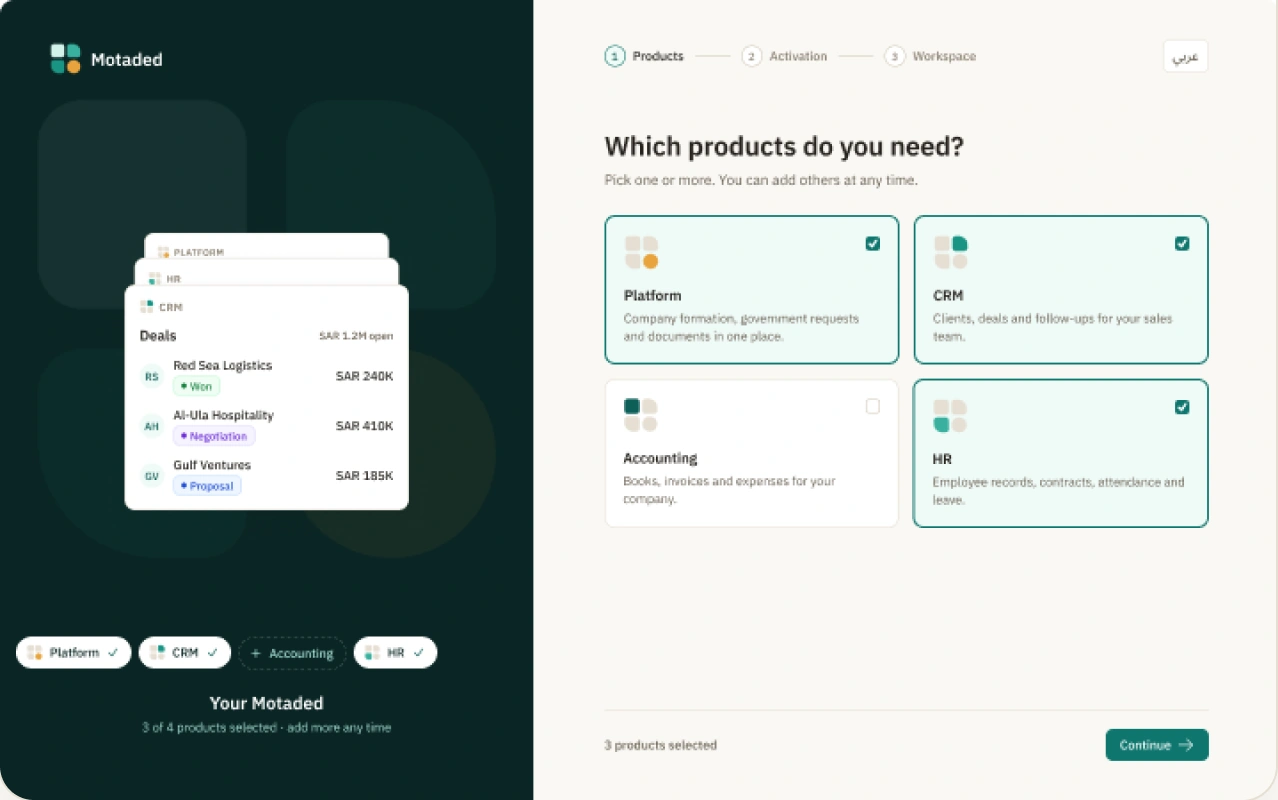Select the Platform card title

click(x=652, y=296)
